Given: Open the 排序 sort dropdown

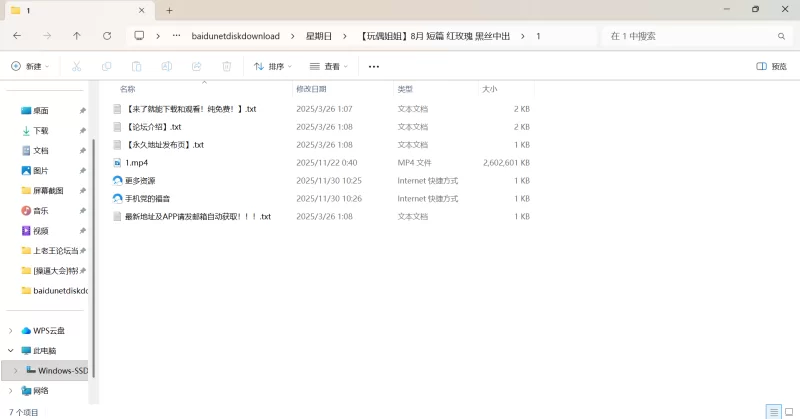Looking at the screenshot, I should [272, 66].
